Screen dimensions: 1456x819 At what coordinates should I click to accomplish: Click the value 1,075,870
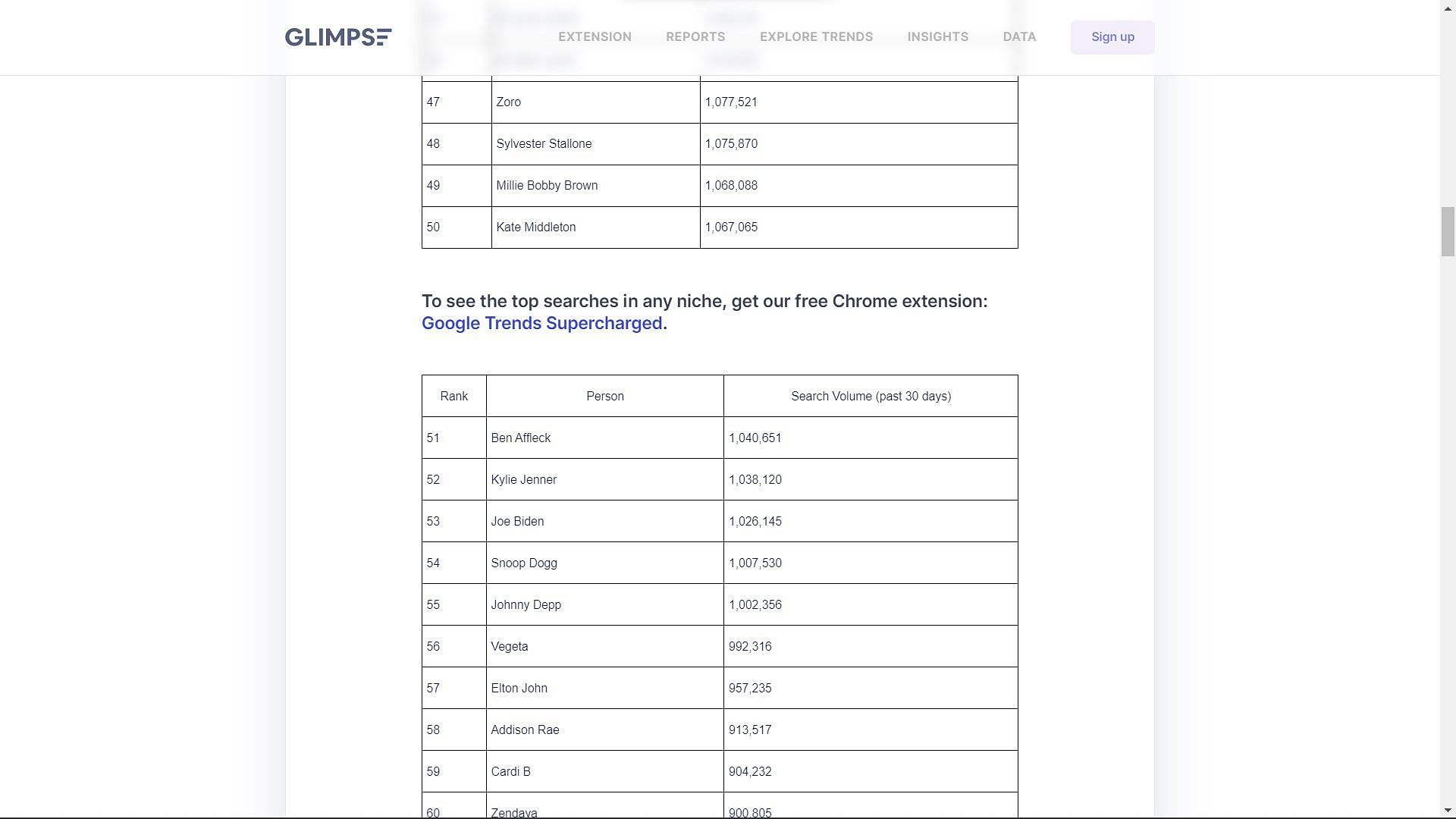[x=731, y=144]
